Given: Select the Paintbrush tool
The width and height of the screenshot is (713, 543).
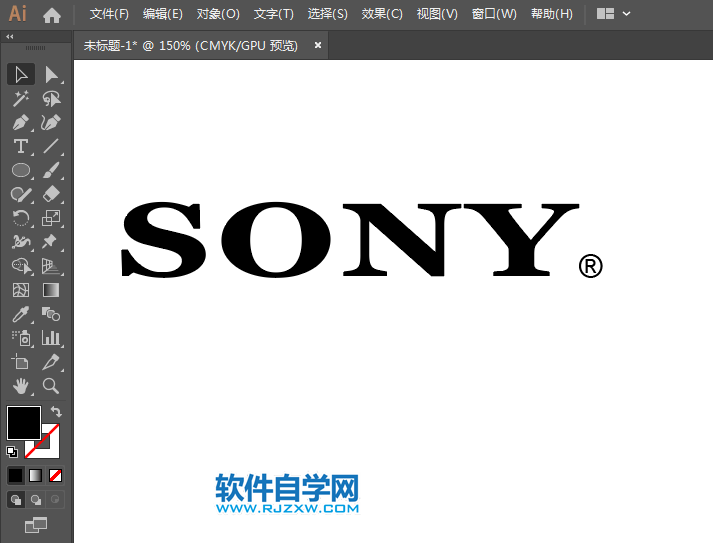Looking at the screenshot, I should coord(51,170).
